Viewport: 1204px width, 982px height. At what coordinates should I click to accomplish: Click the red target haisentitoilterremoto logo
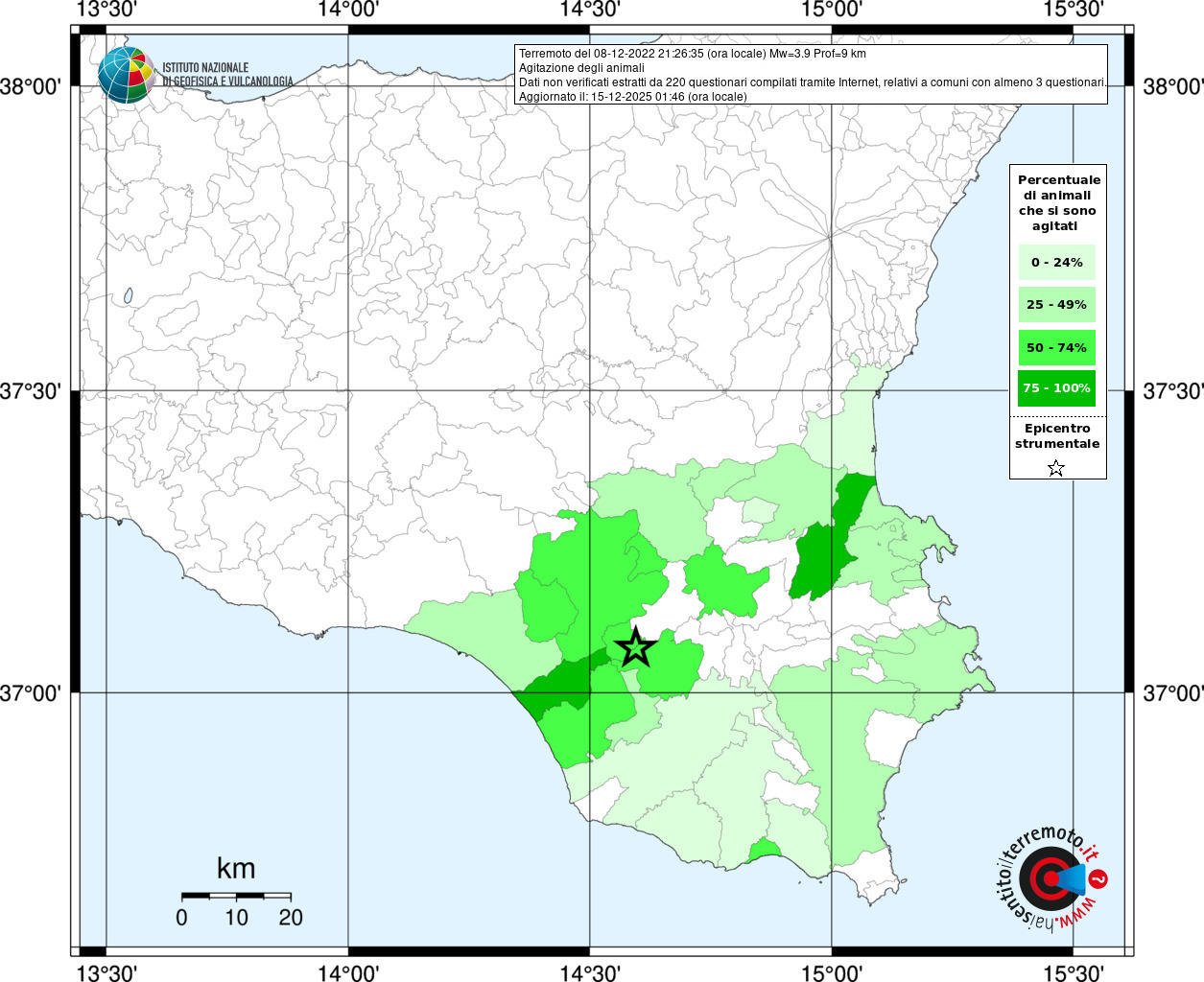(1047, 877)
